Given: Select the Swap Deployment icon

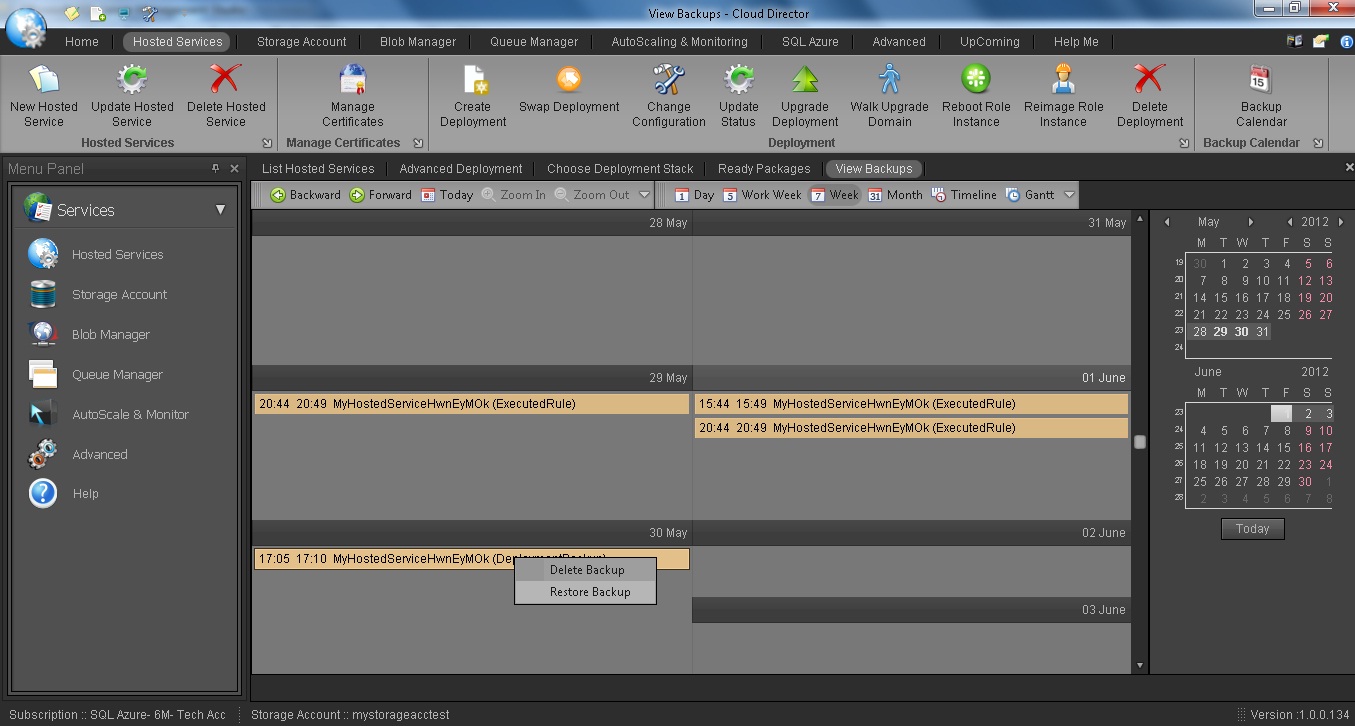Looking at the screenshot, I should tap(568, 80).
